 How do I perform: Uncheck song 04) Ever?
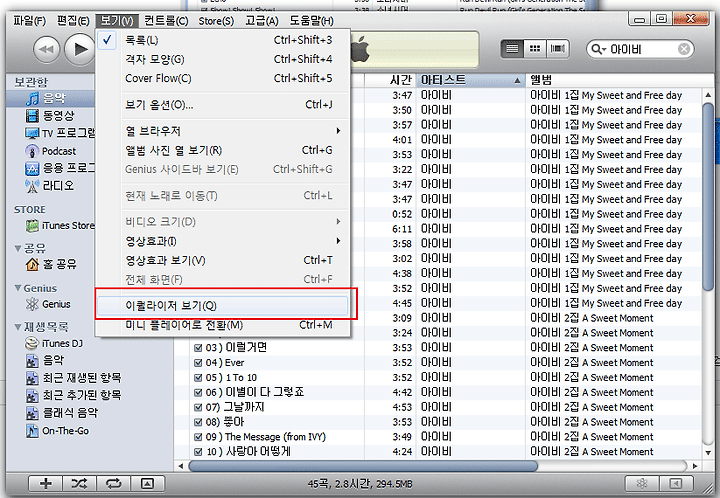(198, 363)
